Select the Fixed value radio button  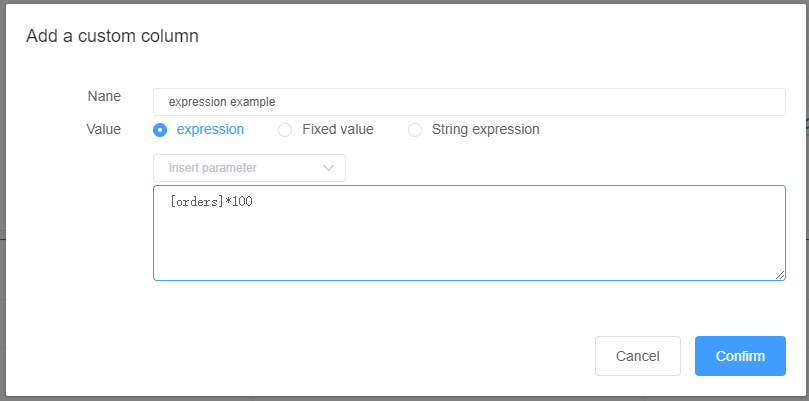pos(285,130)
